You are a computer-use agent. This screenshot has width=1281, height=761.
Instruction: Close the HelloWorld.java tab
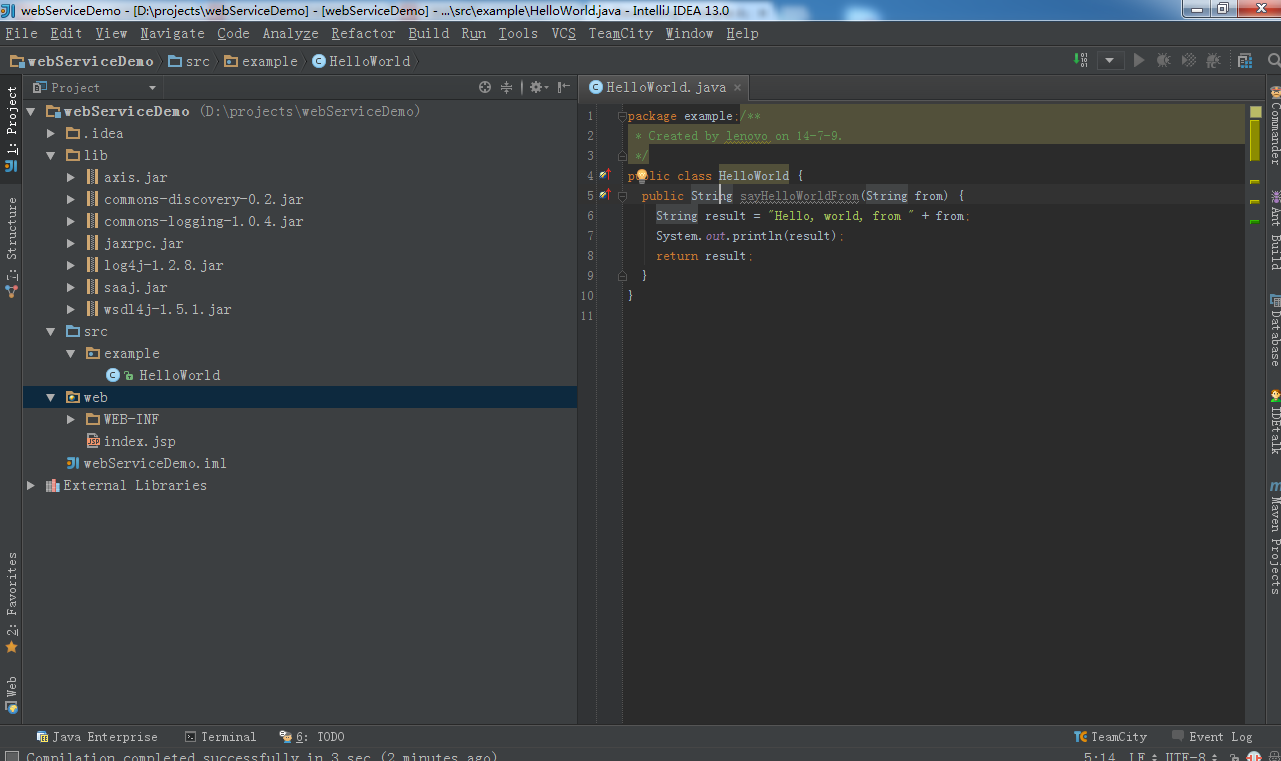(x=739, y=87)
